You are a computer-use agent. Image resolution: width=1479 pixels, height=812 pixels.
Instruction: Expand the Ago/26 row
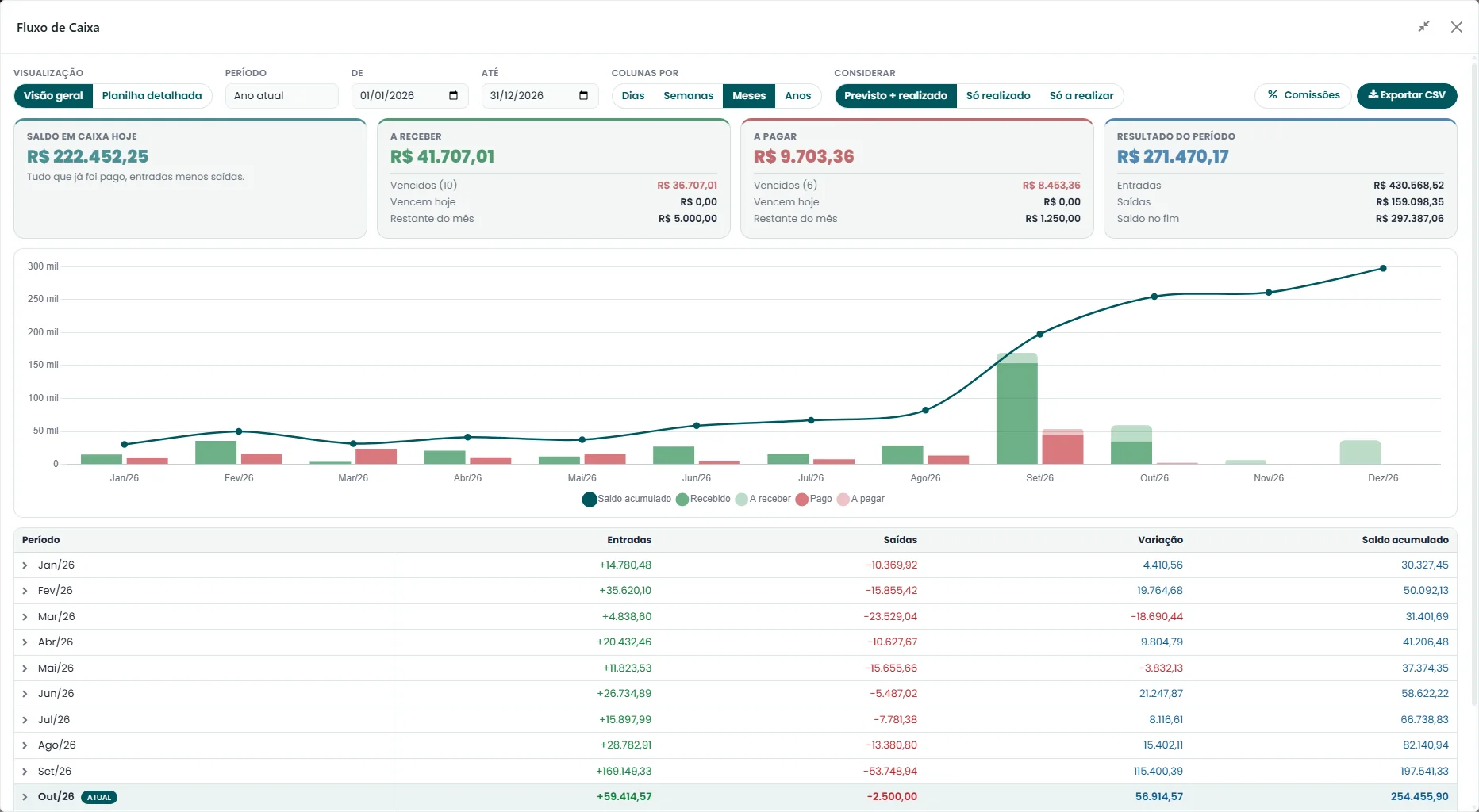click(25, 745)
